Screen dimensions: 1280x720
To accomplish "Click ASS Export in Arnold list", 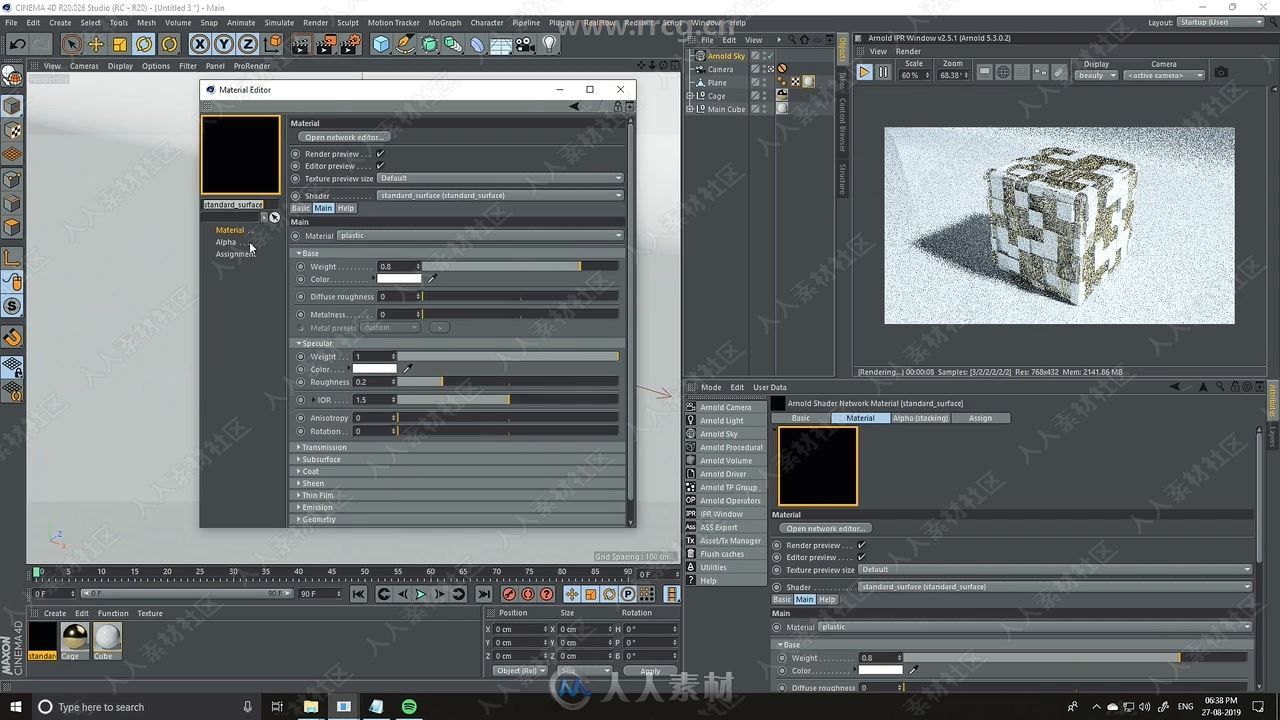I will (718, 527).
